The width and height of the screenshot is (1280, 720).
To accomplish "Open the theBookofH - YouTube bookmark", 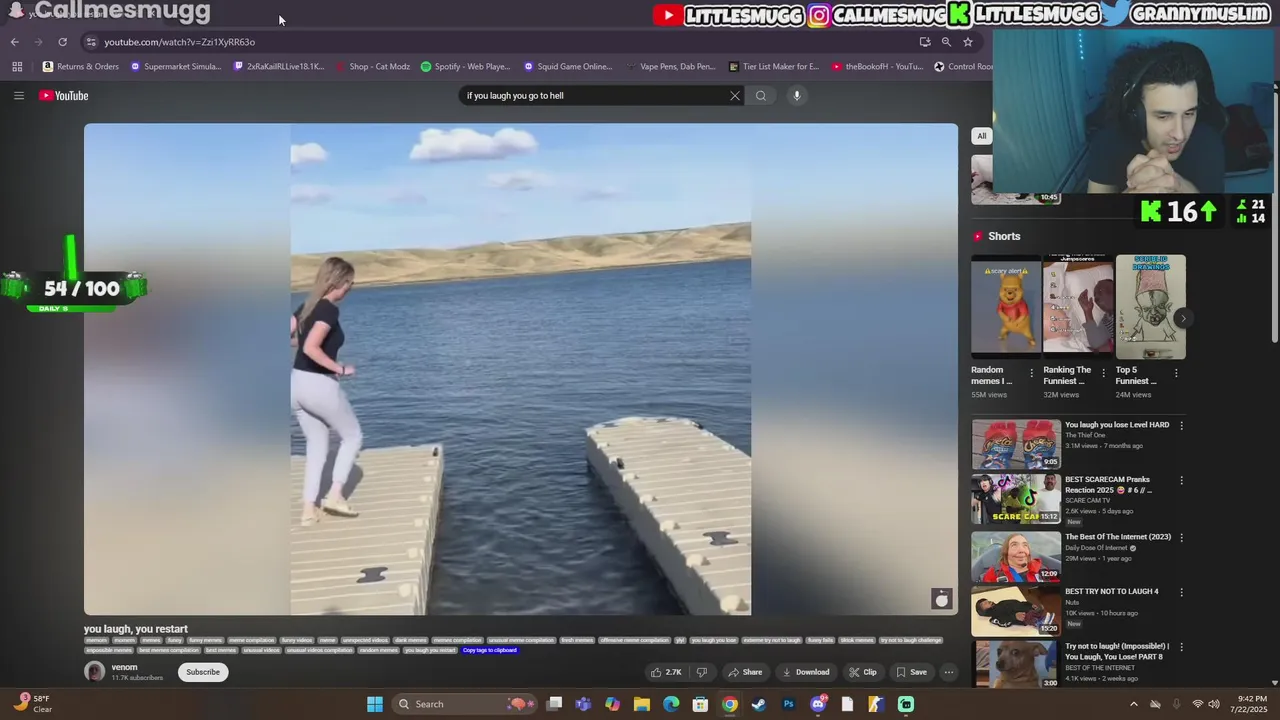I will click(x=877, y=66).
